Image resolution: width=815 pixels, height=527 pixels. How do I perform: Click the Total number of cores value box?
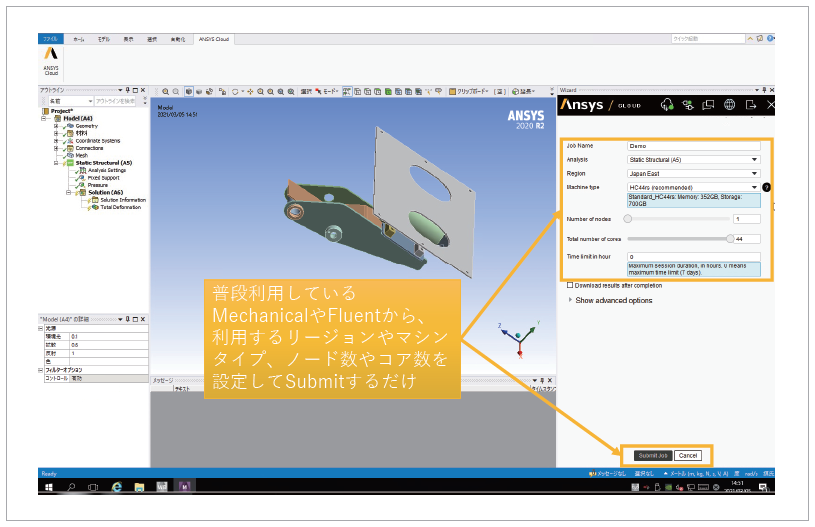pos(747,239)
